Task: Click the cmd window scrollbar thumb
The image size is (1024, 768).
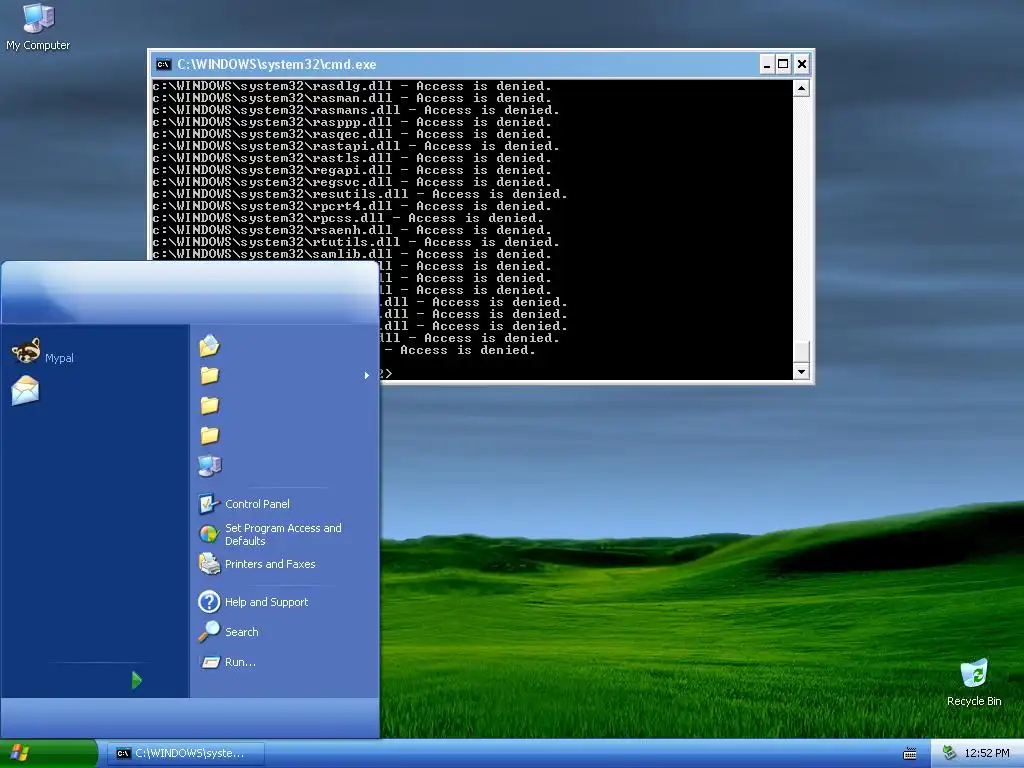Action: point(801,351)
